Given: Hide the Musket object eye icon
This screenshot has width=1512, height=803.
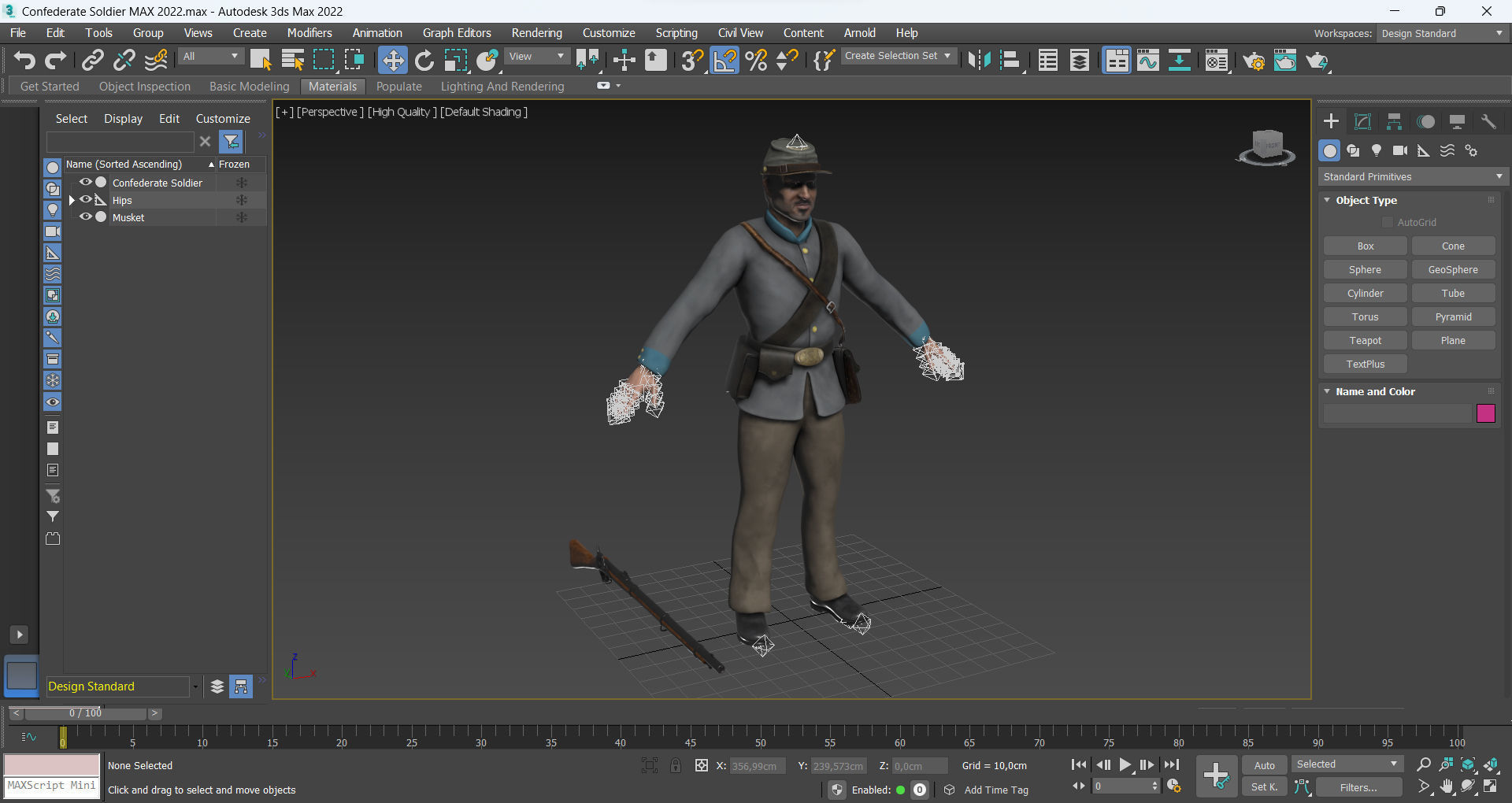Looking at the screenshot, I should (85, 216).
